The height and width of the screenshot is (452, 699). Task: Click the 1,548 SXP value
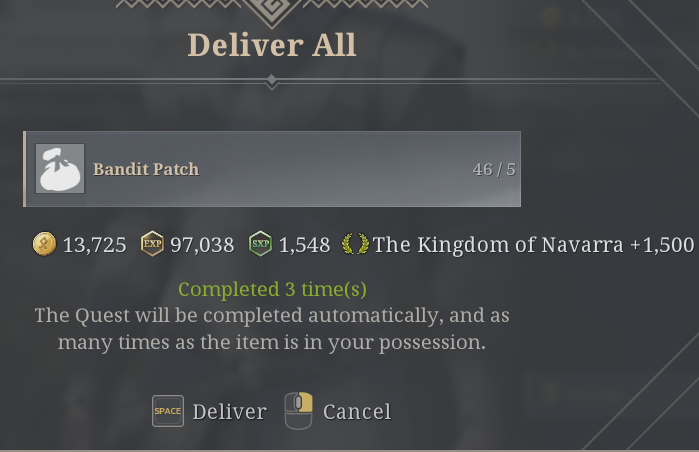(x=304, y=245)
